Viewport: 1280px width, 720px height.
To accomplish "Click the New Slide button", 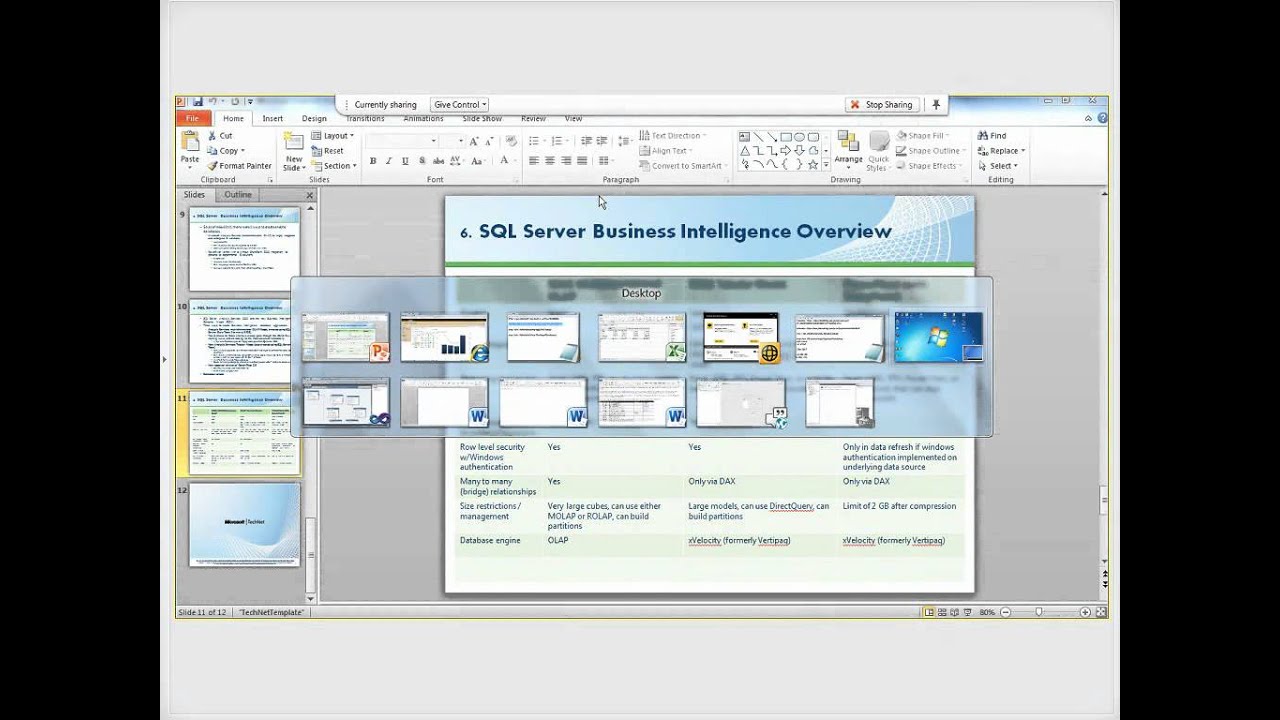I will [x=293, y=151].
